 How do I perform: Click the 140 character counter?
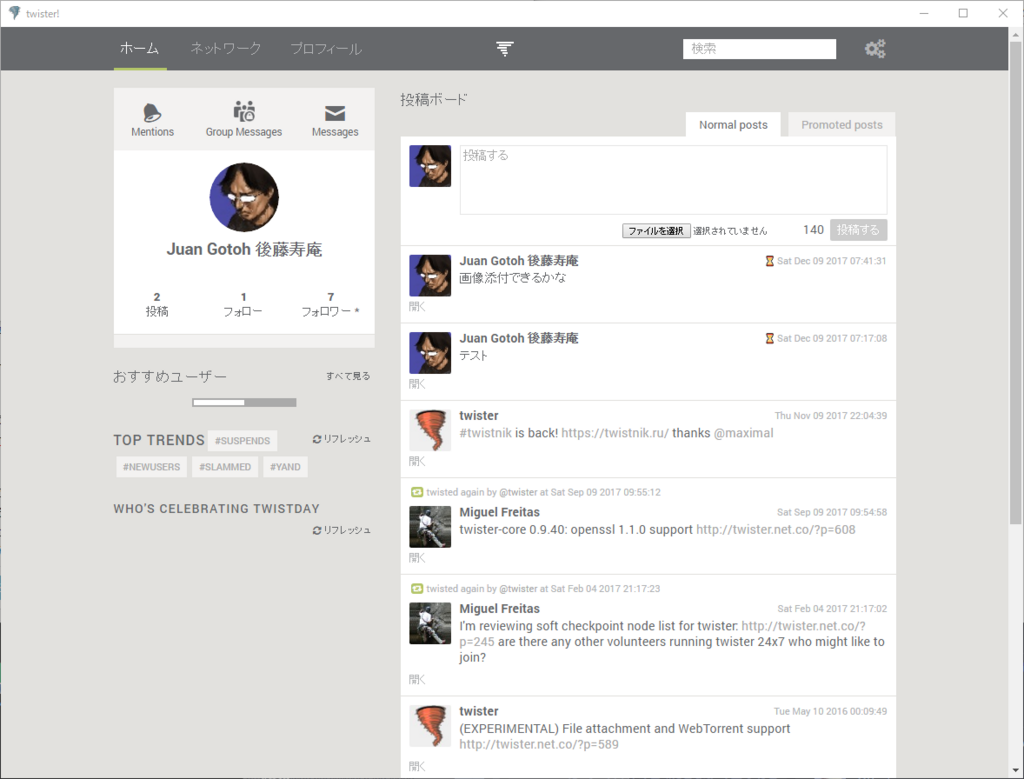point(813,230)
